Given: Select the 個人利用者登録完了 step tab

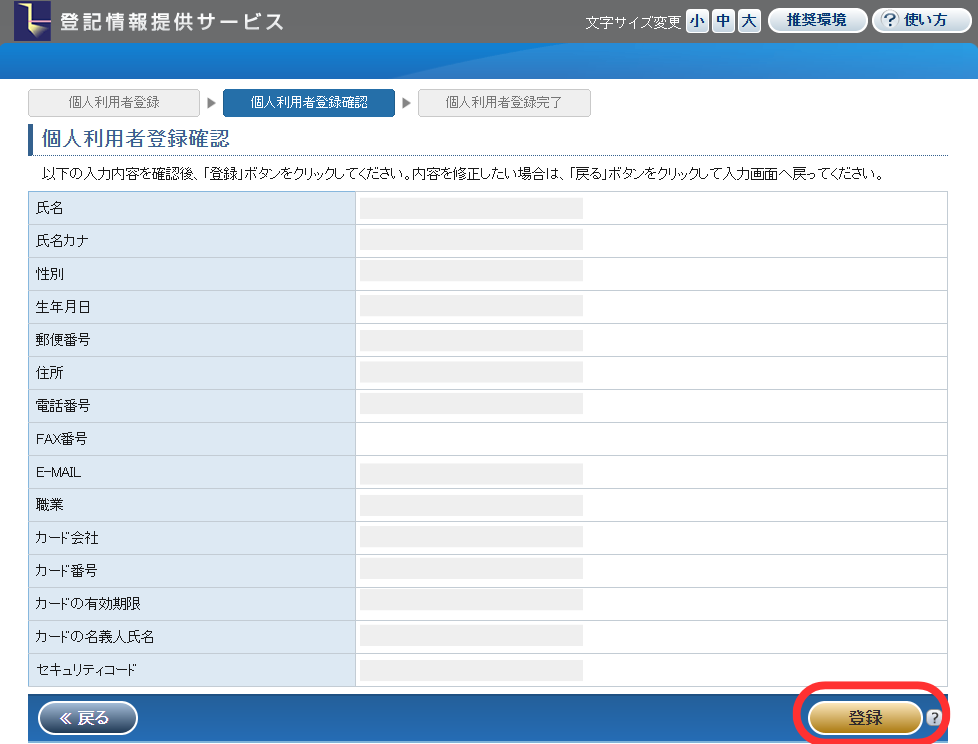Looking at the screenshot, I should tap(504, 103).
